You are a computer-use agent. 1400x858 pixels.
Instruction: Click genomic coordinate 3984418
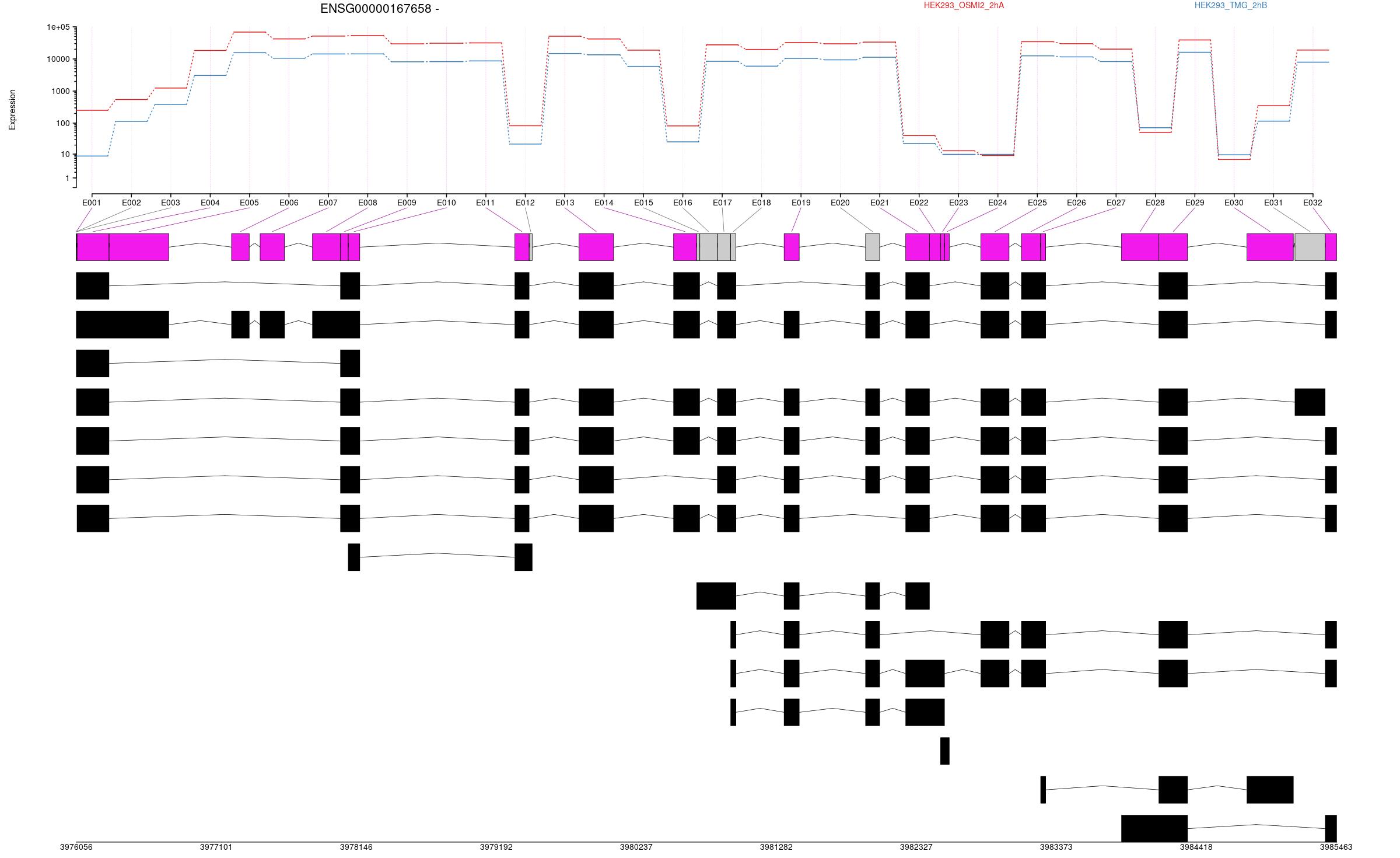(1196, 847)
